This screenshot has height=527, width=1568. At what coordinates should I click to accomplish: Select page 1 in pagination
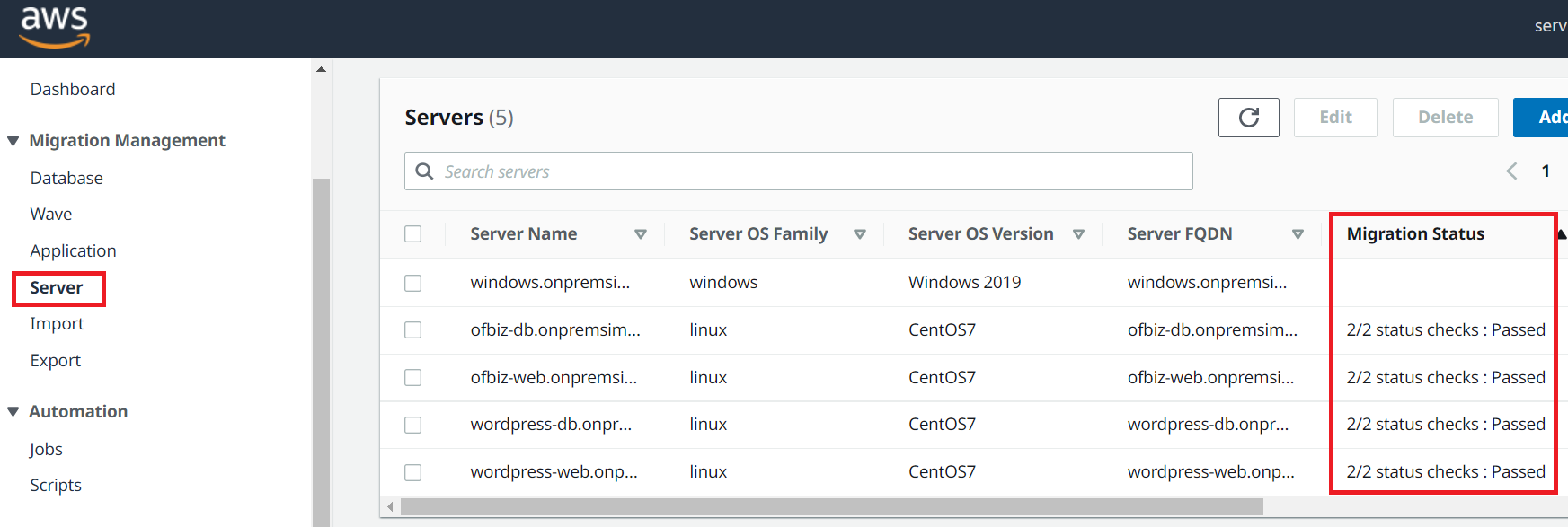pyautogui.click(x=1546, y=171)
